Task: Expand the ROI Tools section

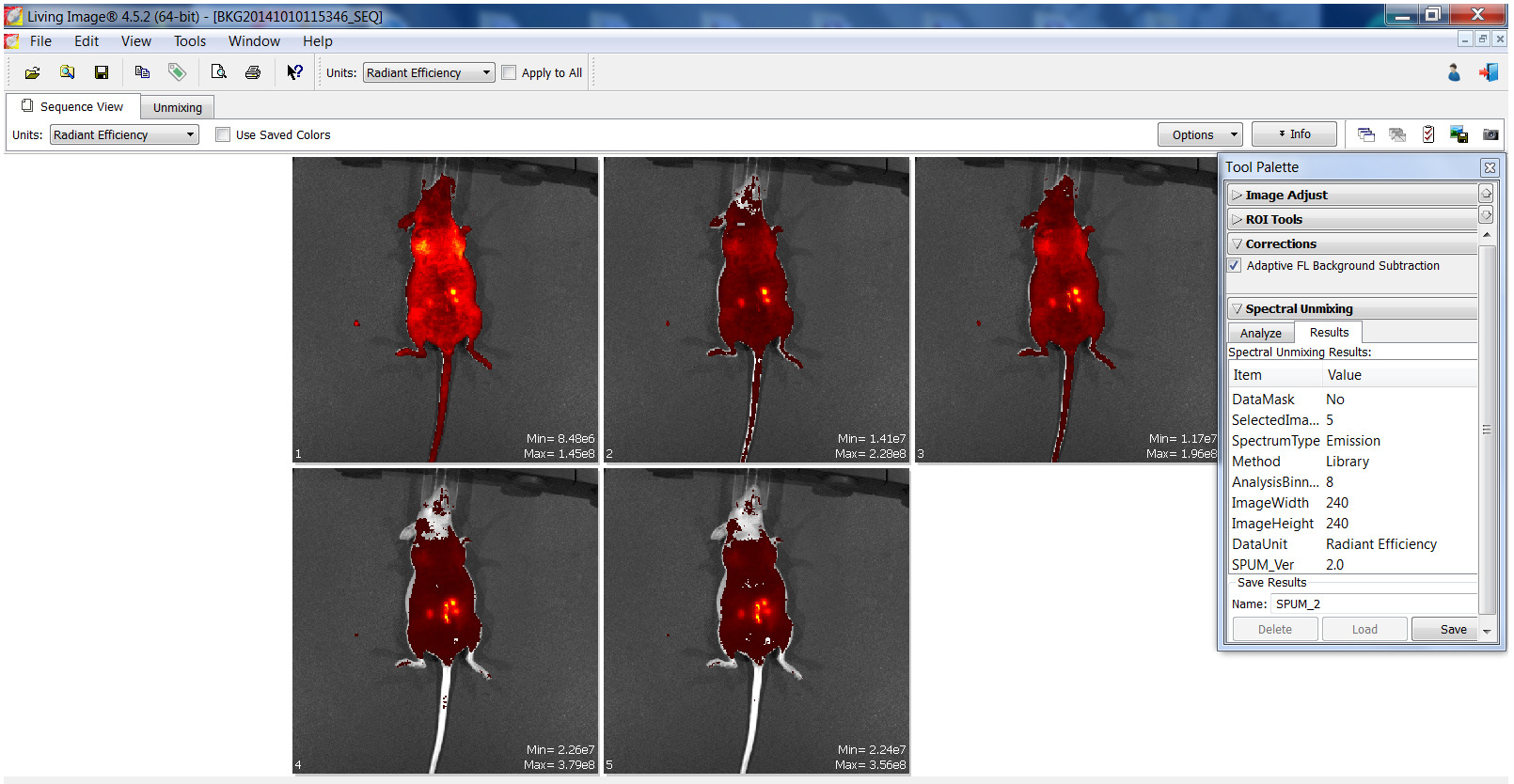Action: (1352, 219)
